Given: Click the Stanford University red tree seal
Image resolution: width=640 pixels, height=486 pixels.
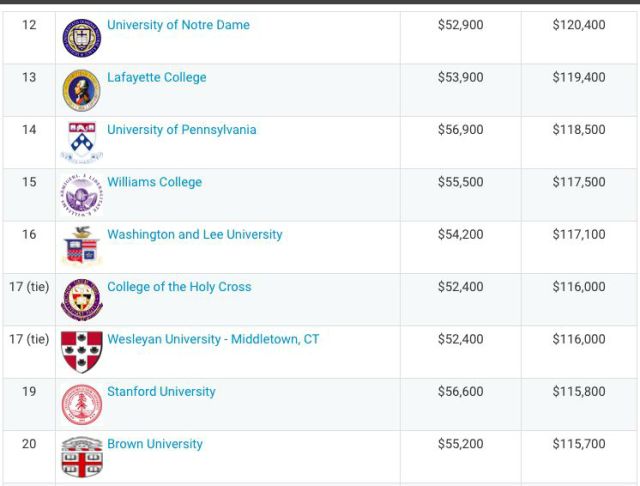Looking at the screenshot, I should tap(82, 404).
